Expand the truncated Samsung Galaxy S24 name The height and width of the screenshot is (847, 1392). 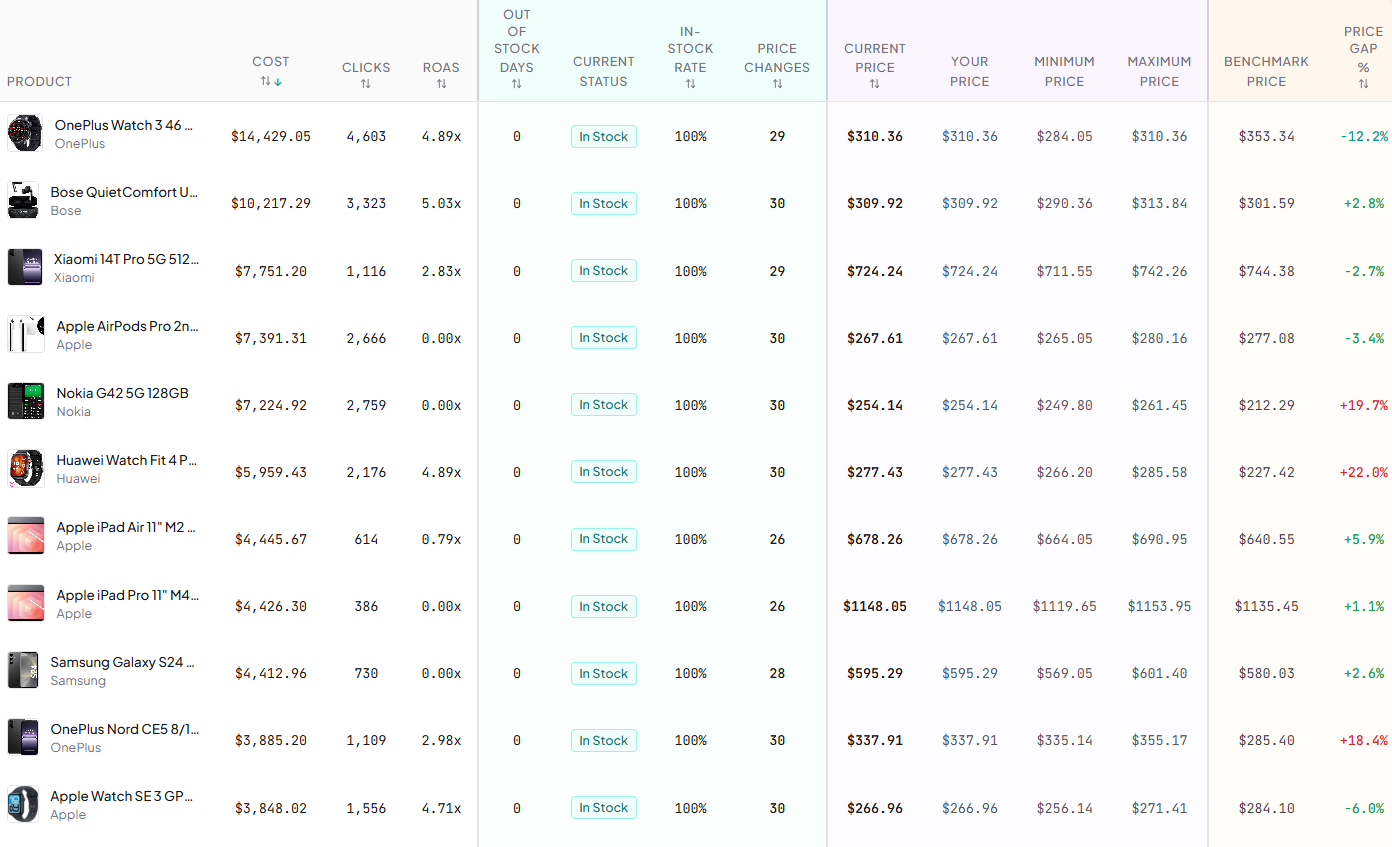click(122, 662)
